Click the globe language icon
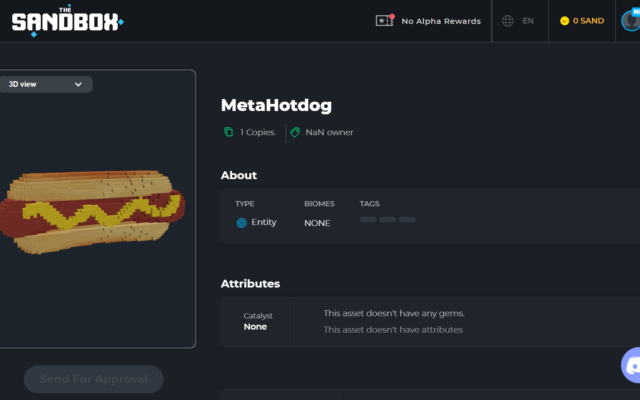The image size is (640, 400). pos(507,21)
